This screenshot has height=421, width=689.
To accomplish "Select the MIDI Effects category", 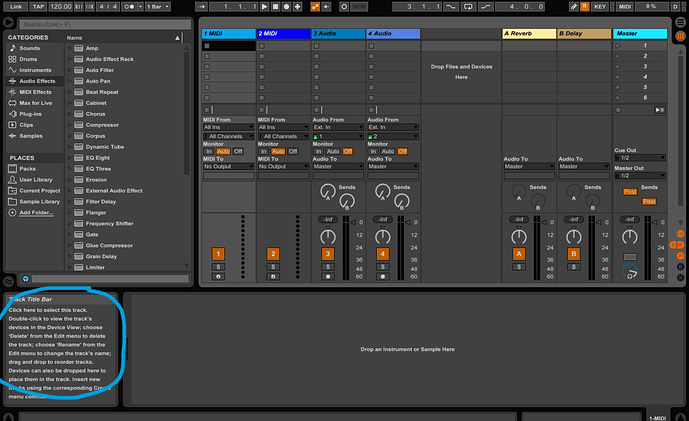I will click(x=35, y=92).
